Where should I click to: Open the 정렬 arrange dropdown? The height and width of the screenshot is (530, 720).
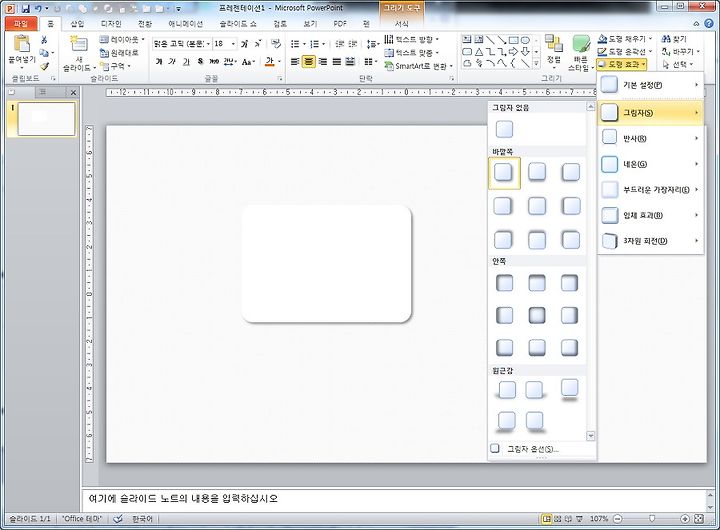tap(554, 52)
